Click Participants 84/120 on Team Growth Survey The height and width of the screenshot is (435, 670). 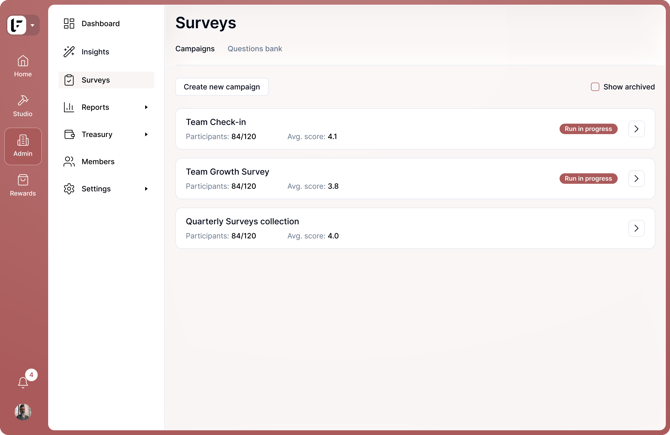click(221, 186)
